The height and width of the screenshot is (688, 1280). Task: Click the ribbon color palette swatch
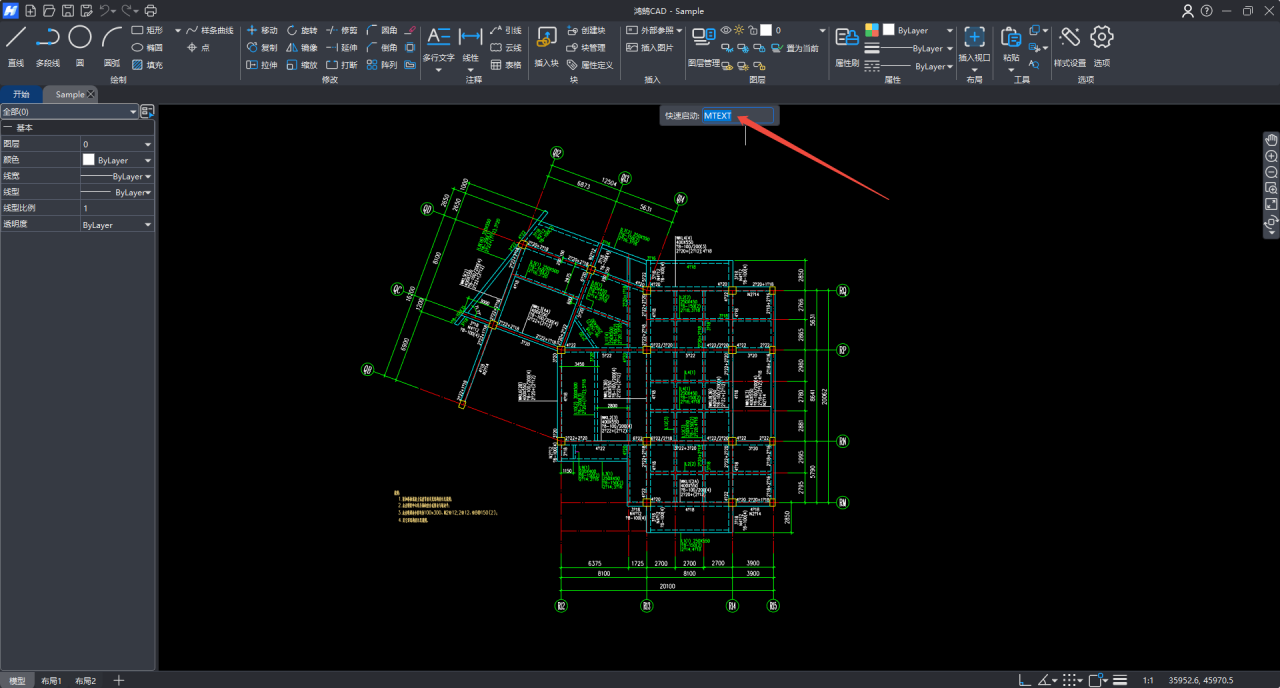(872, 30)
